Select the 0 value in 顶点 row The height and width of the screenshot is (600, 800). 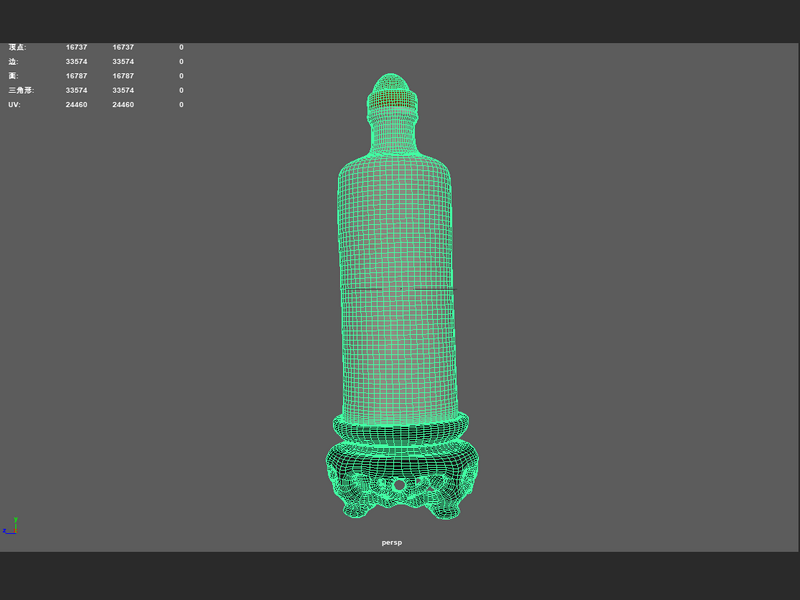pos(181,47)
